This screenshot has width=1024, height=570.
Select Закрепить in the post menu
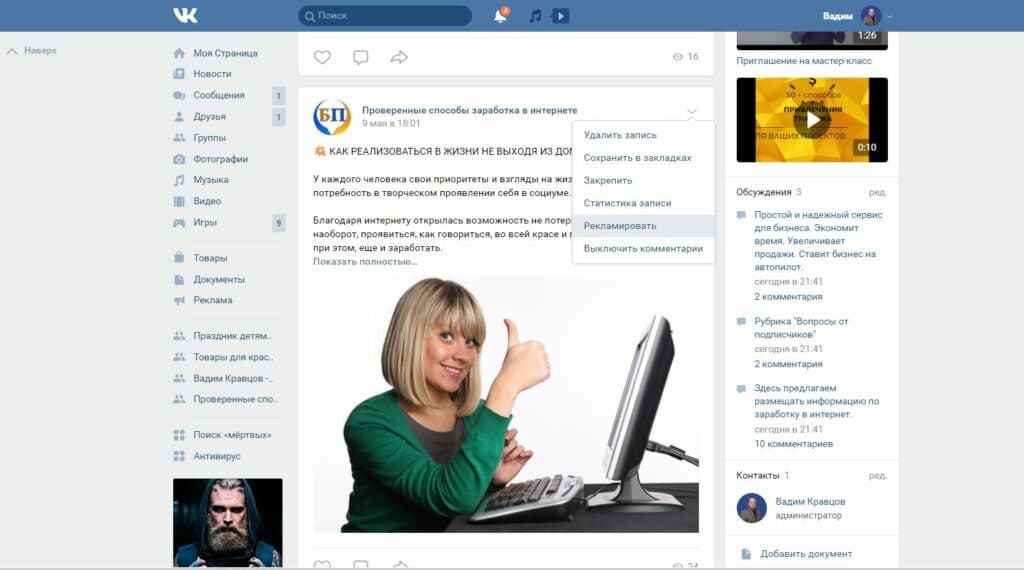pyautogui.click(x=608, y=181)
